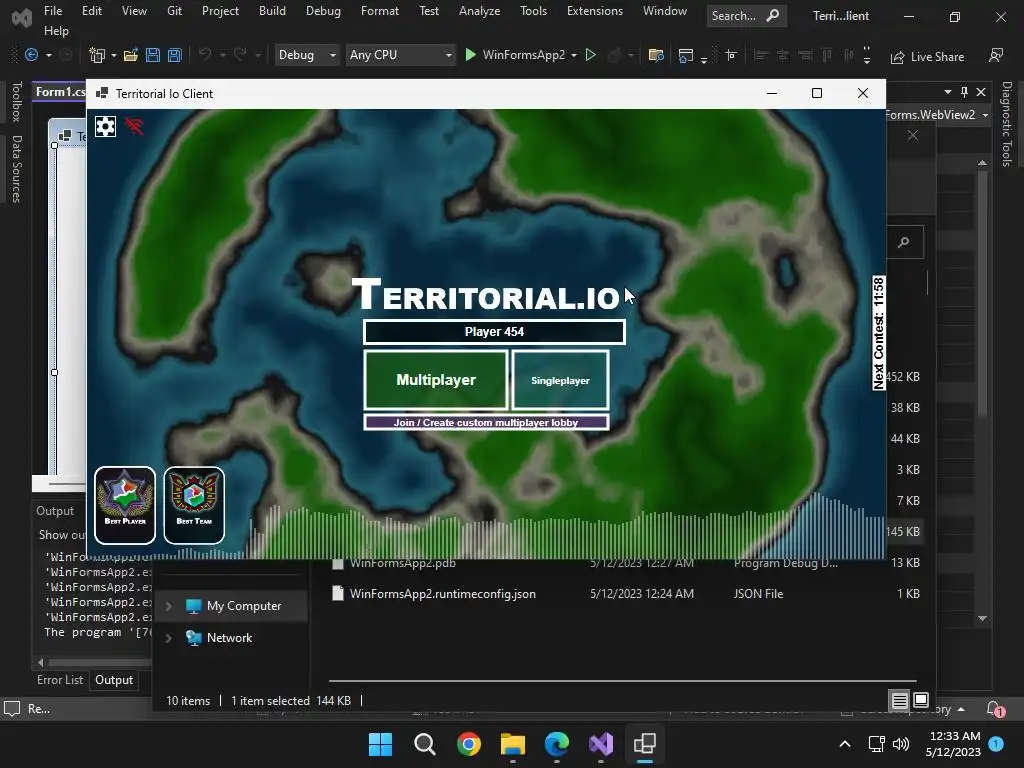Switch to the Output tab

click(x=114, y=680)
